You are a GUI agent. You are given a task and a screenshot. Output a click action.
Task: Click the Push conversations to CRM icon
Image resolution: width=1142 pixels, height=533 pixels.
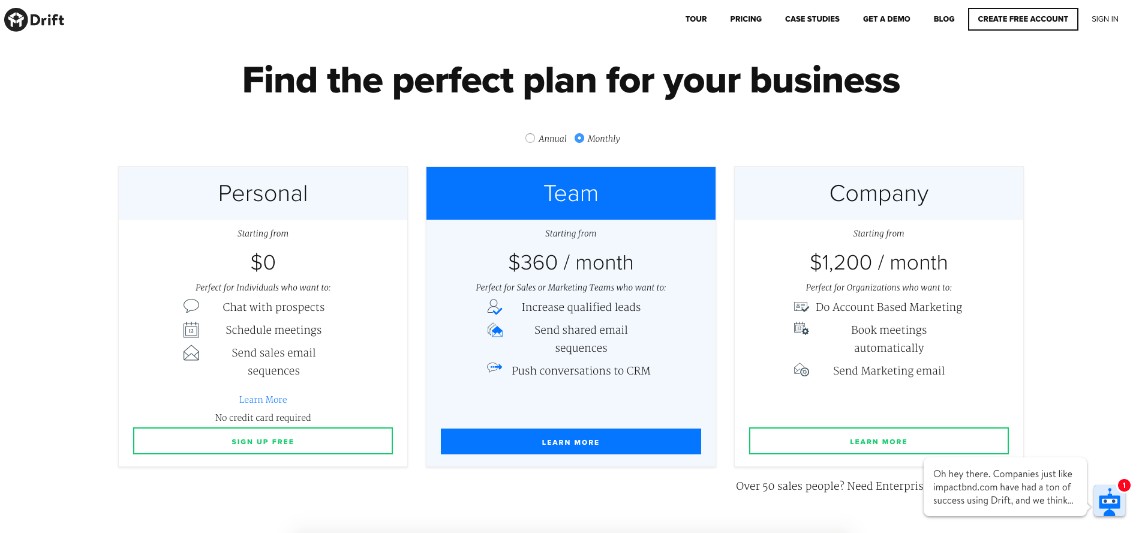tap(495, 368)
